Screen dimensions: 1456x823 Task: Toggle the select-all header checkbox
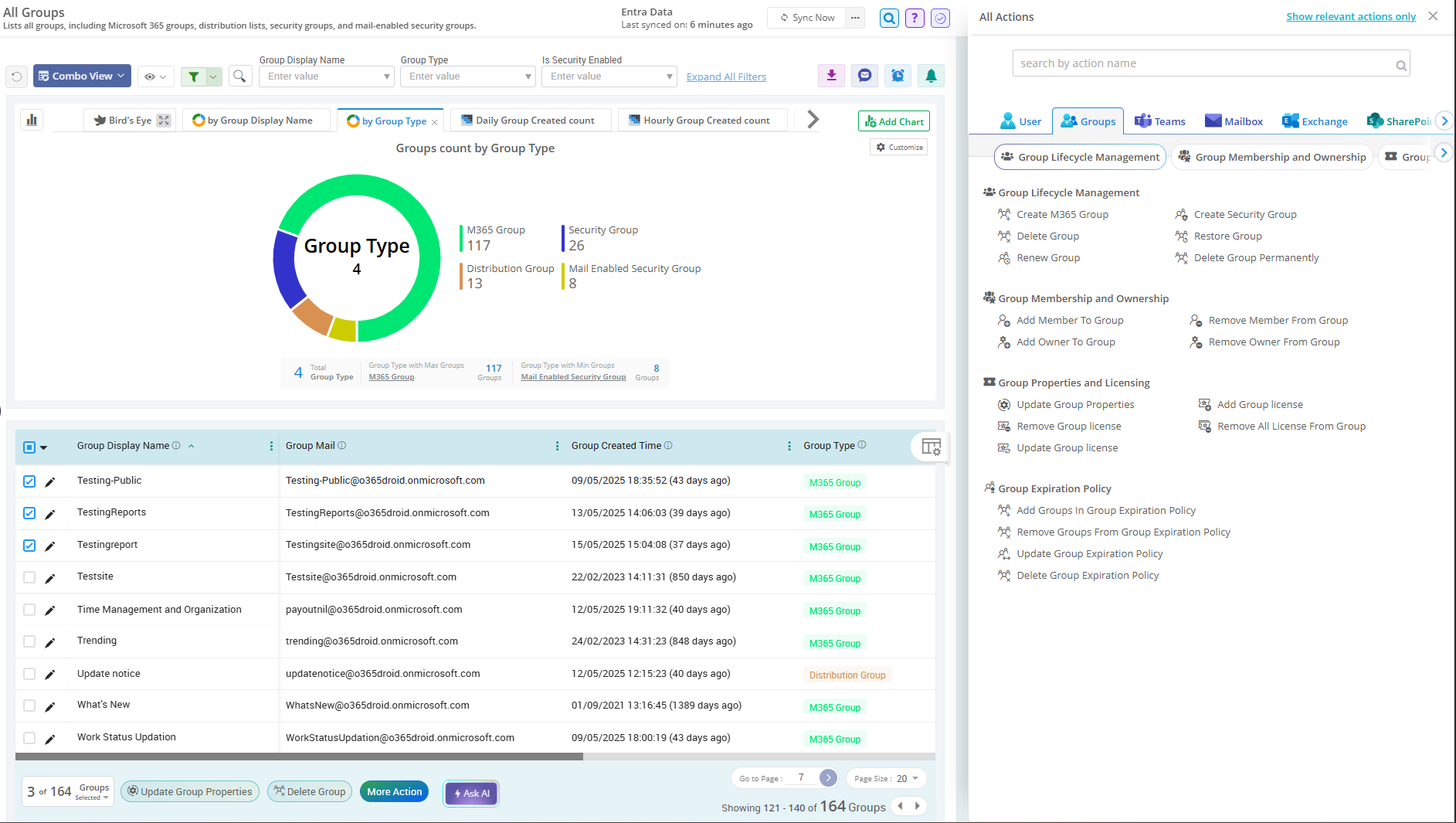(29, 447)
